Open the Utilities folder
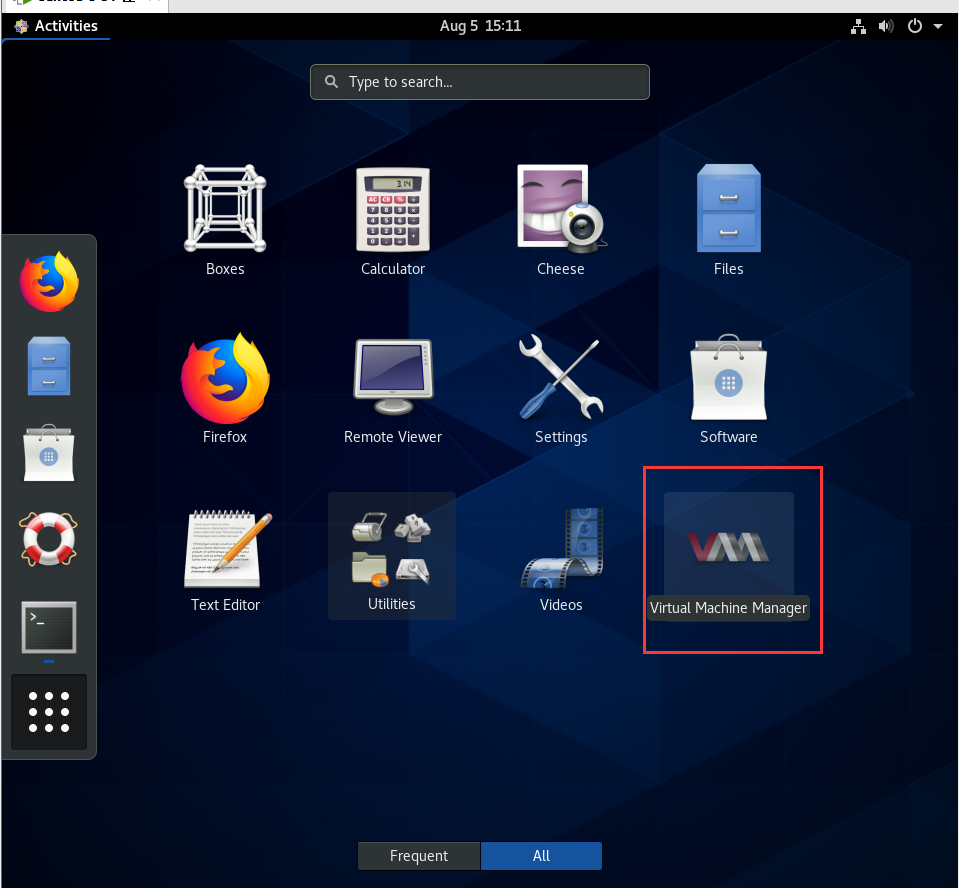The width and height of the screenshot is (959, 888). point(391,555)
